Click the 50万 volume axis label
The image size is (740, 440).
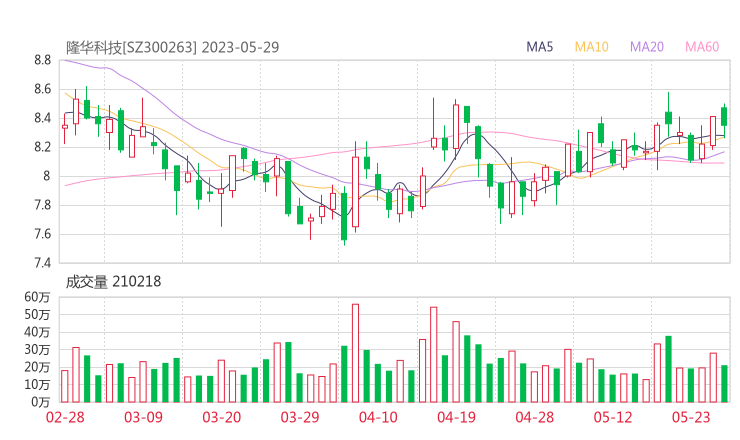[37, 315]
